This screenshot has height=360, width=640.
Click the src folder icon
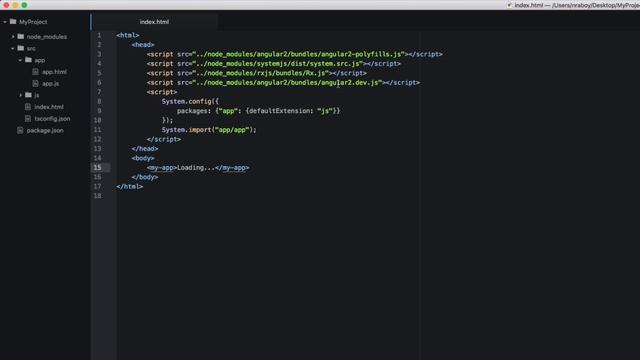coord(21,48)
